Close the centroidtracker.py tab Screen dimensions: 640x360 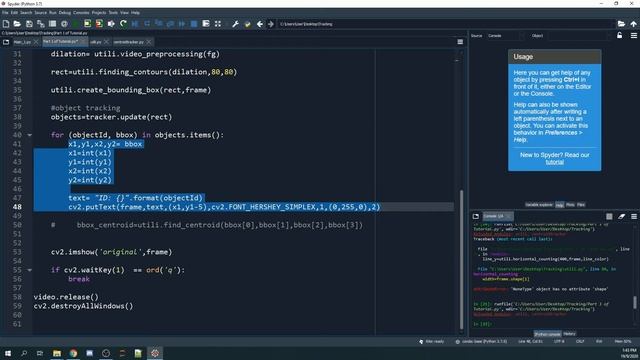click(149, 42)
